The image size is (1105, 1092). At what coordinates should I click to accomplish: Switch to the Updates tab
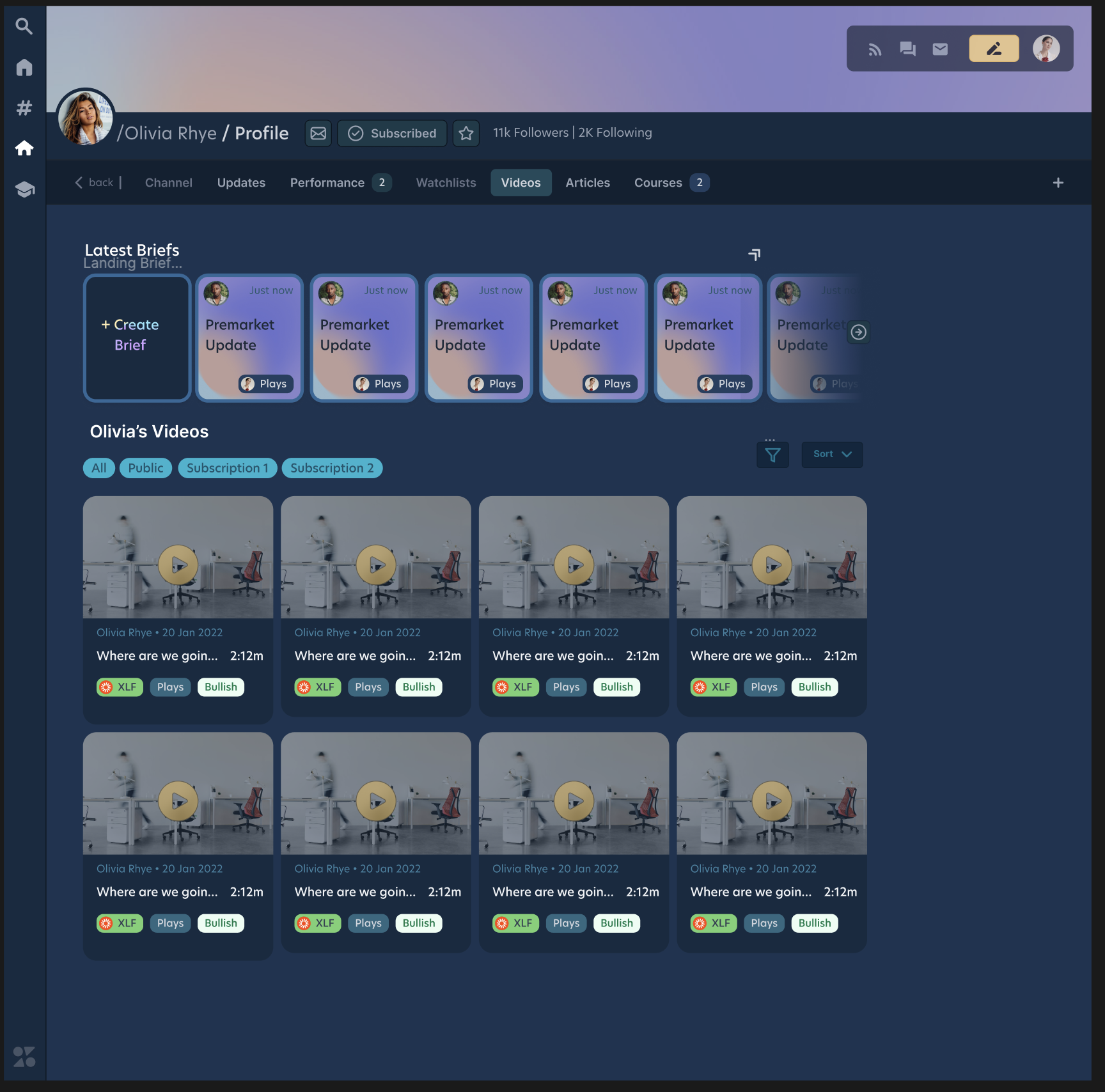coord(241,183)
